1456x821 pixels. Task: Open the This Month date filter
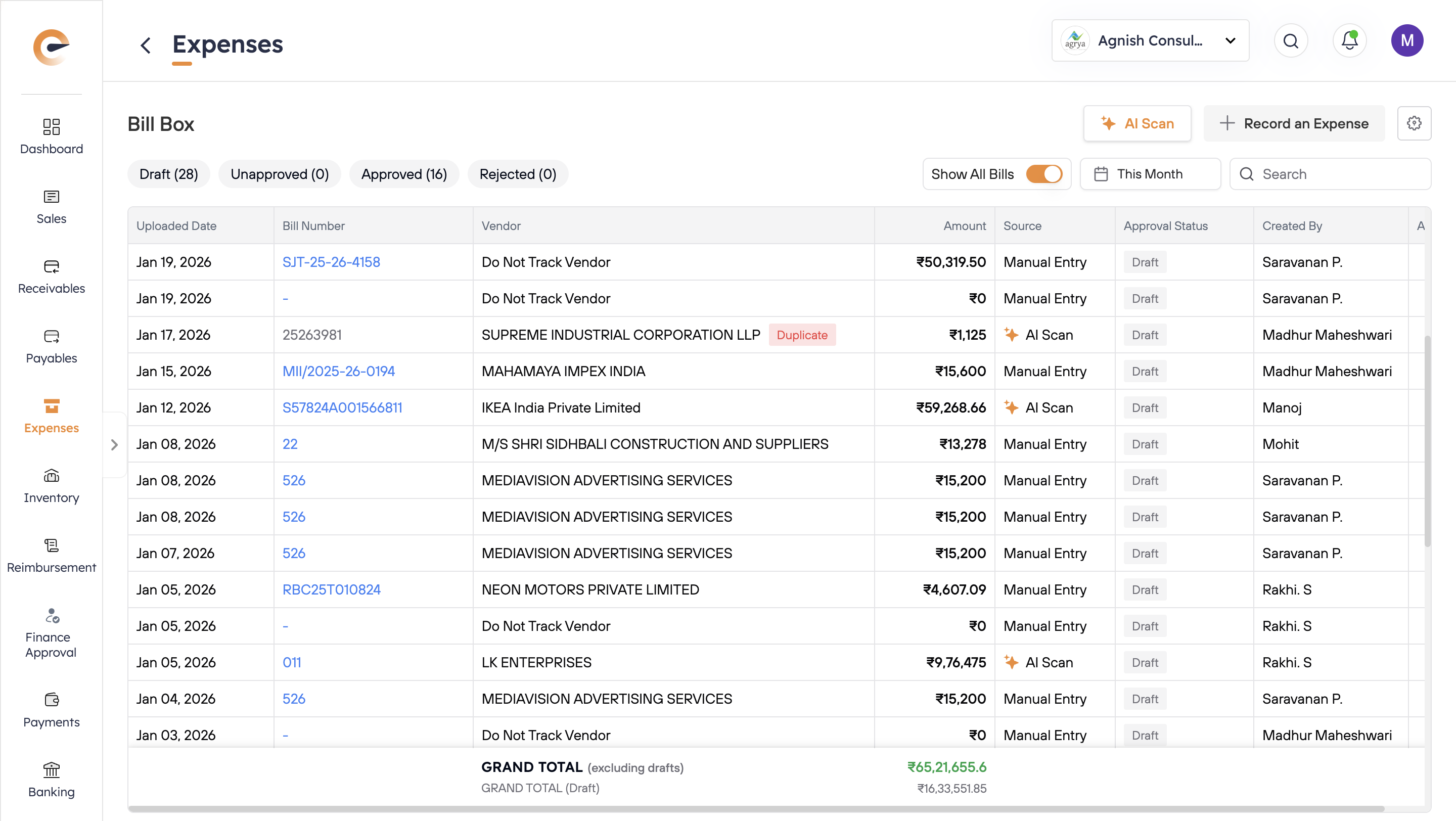point(1150,174)
